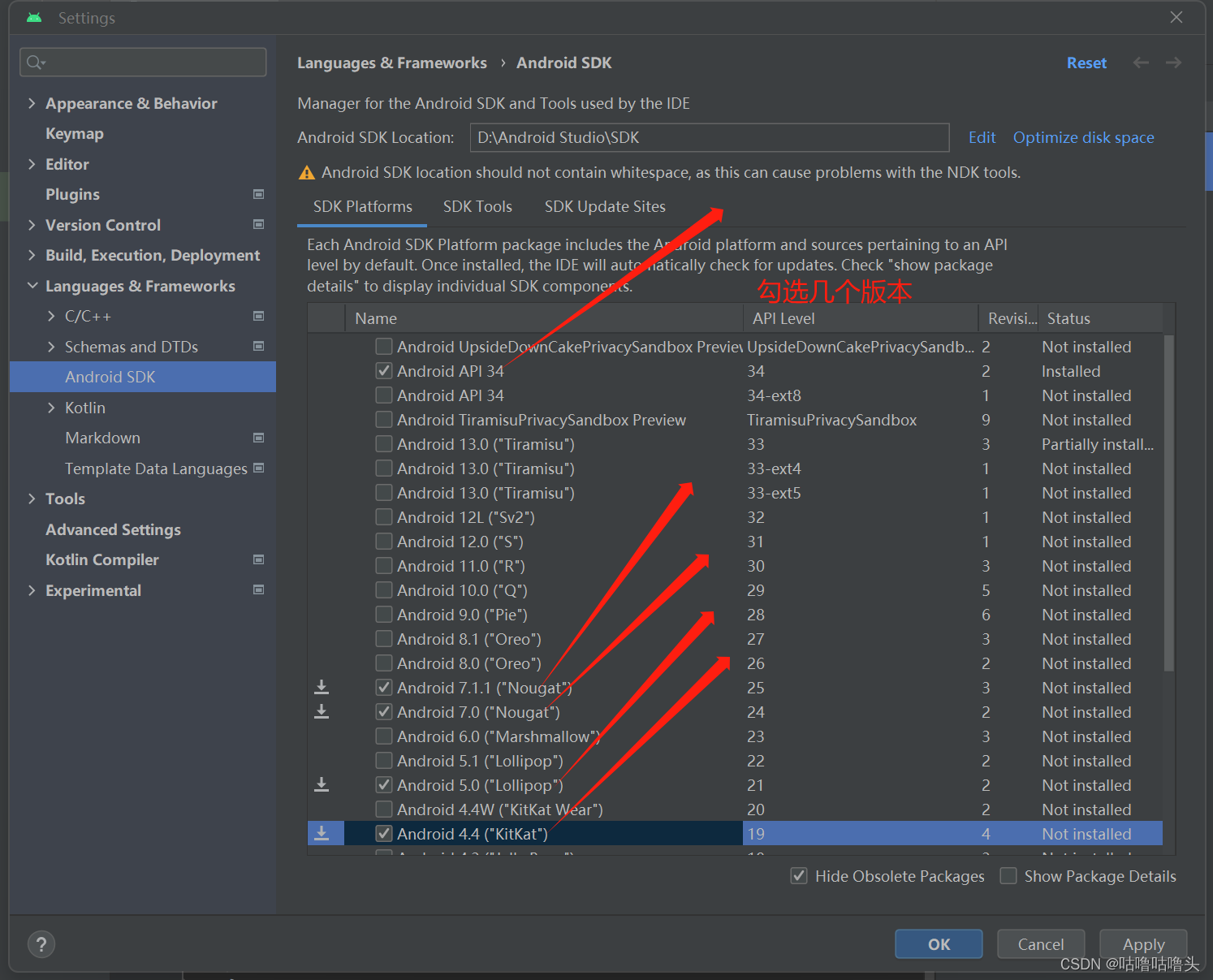
Task: Enable Show Package Details checkbox
Action: pos(1008,876)
